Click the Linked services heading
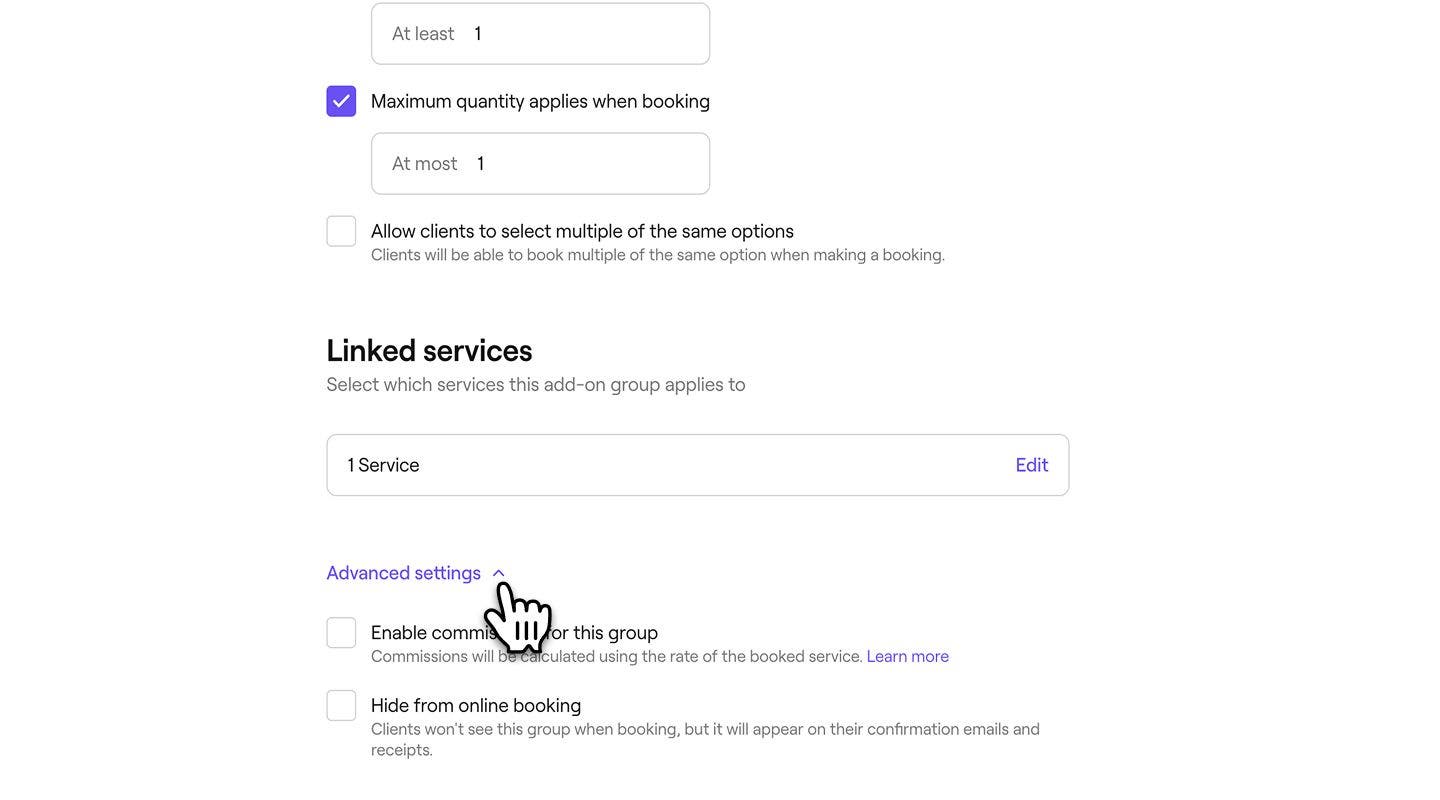1440x800 pixels. pos(429,351)
